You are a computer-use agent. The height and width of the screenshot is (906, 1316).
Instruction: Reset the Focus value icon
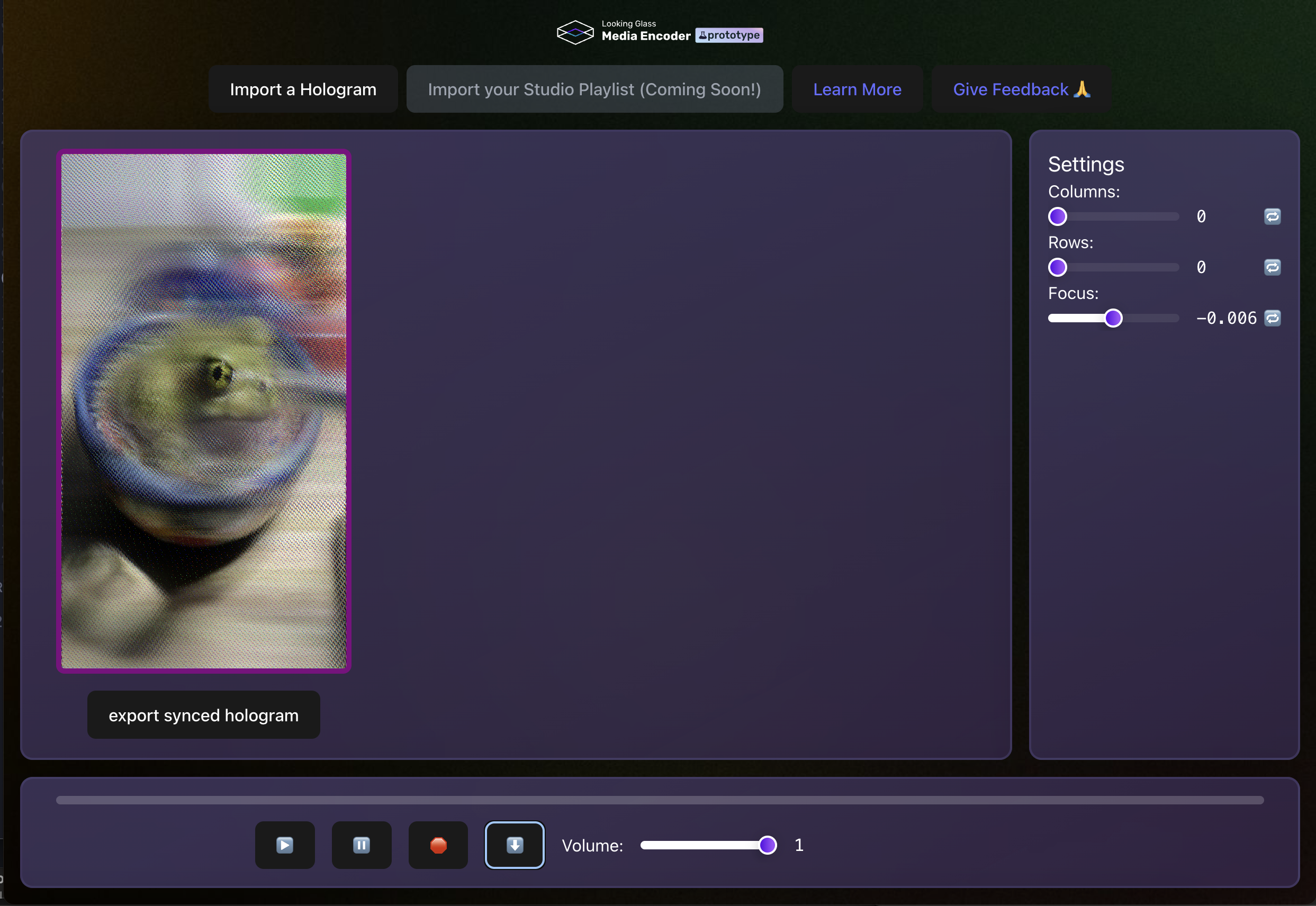tap(1272, 318)
